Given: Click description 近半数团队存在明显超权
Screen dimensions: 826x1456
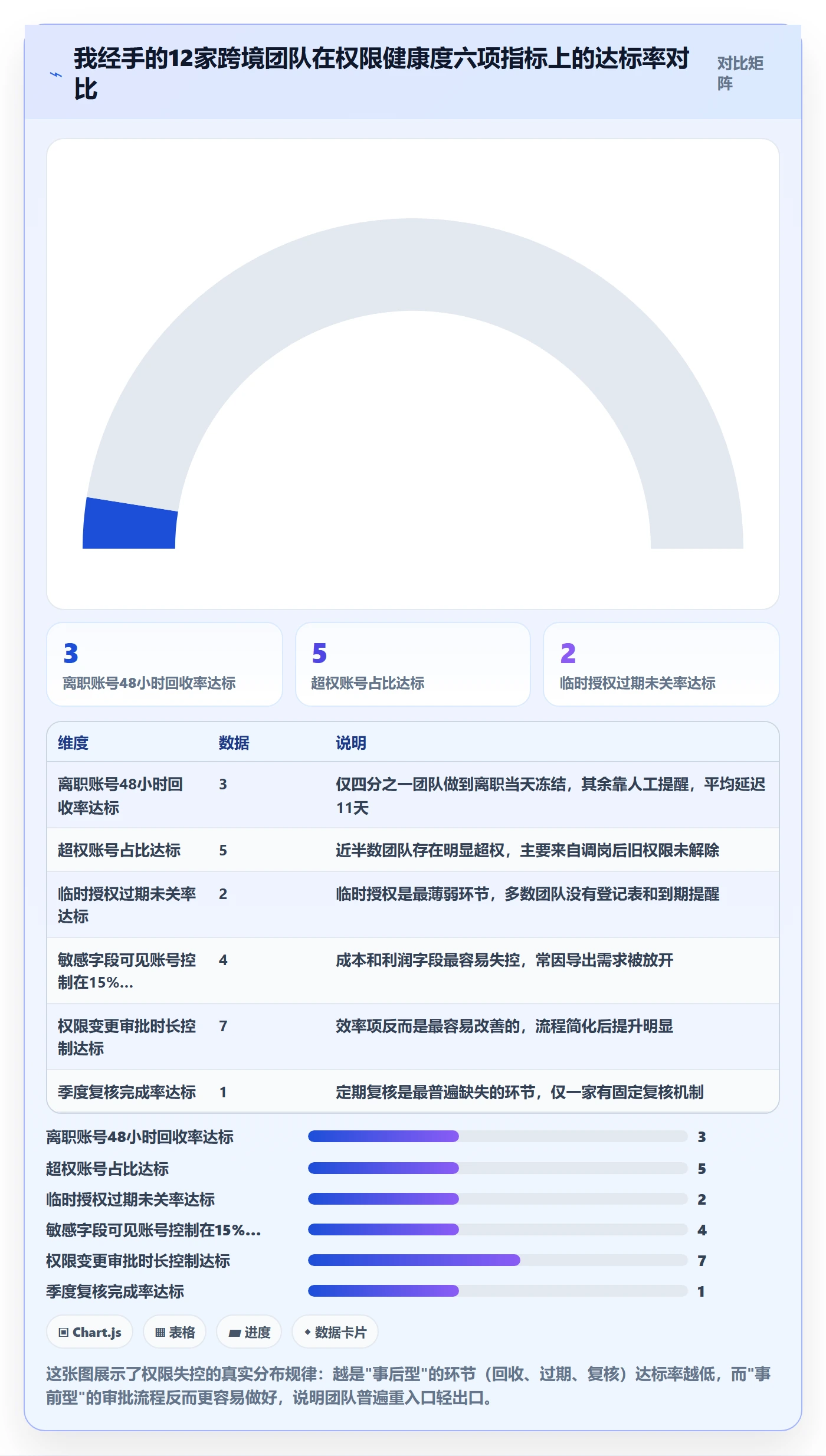Looking at the screenshot, I should 527,850.
